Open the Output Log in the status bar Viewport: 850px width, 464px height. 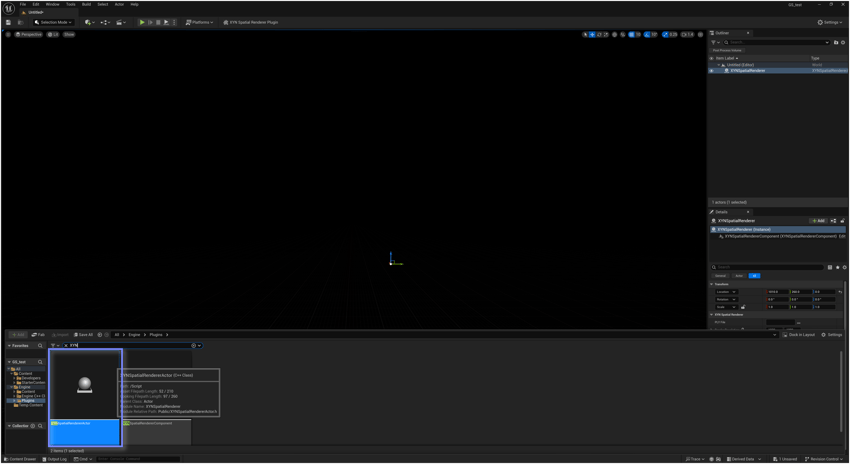[x=56, y=459]
